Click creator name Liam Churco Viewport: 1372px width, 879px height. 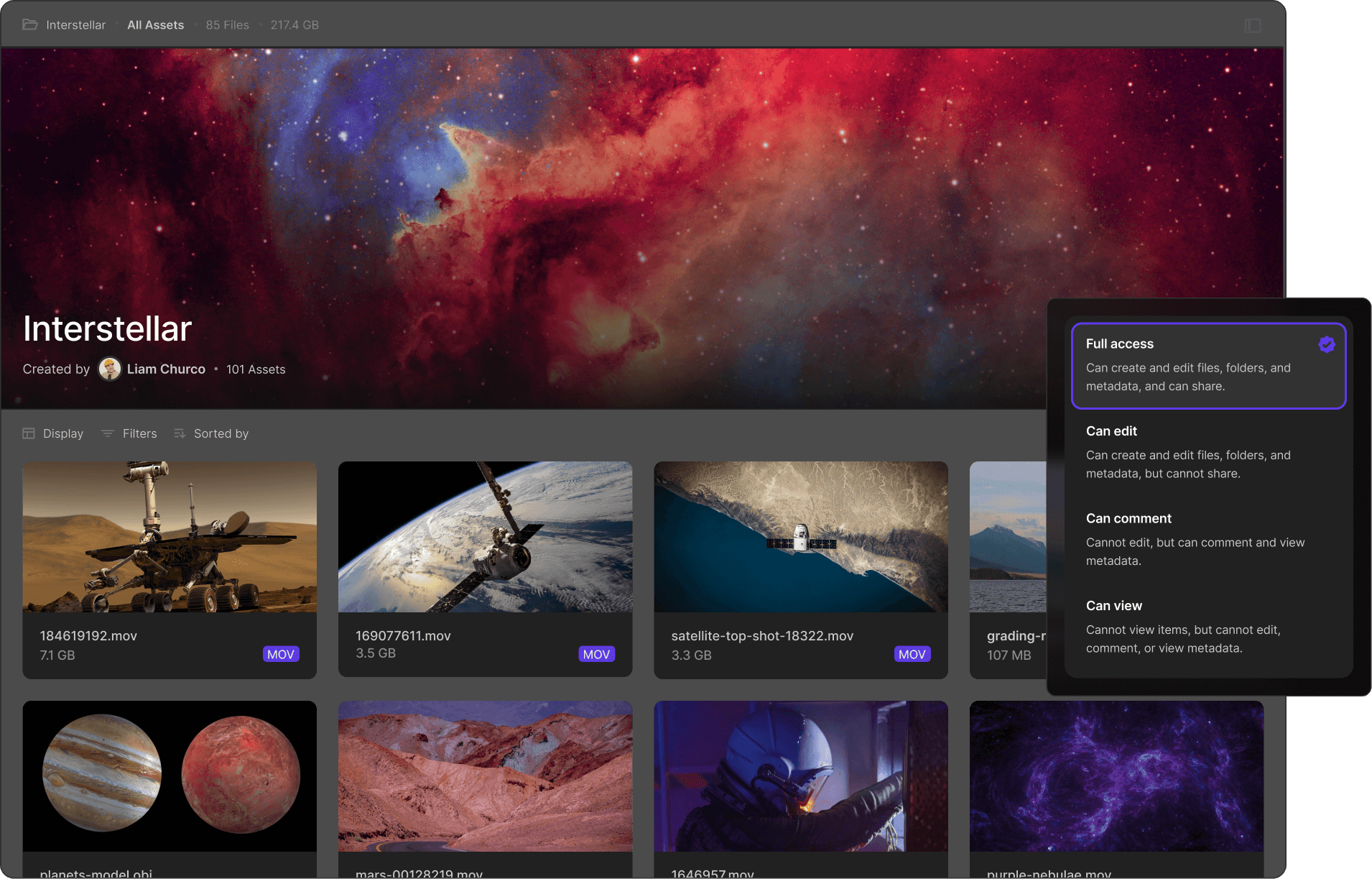tap(166, 369)
